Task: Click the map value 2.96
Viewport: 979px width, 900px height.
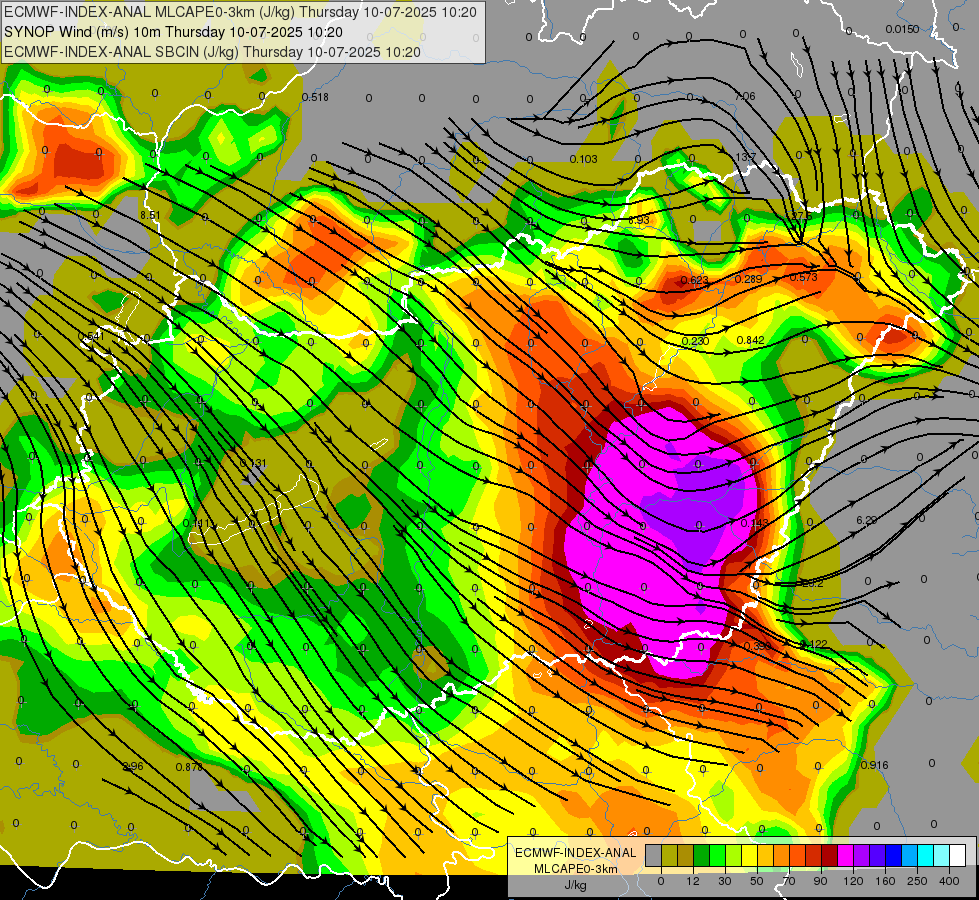Action: point(134,766)
